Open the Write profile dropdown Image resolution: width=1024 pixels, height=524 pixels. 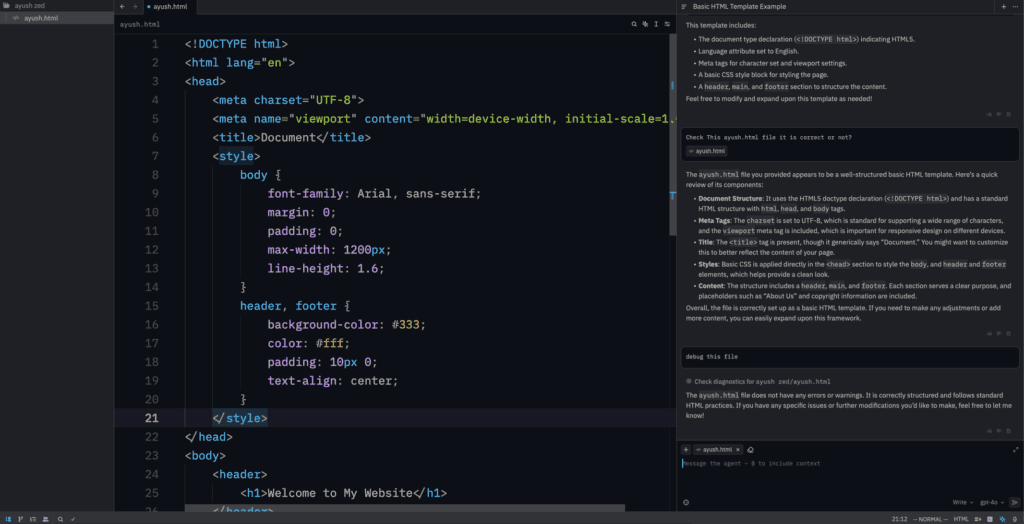coord(961,502)
